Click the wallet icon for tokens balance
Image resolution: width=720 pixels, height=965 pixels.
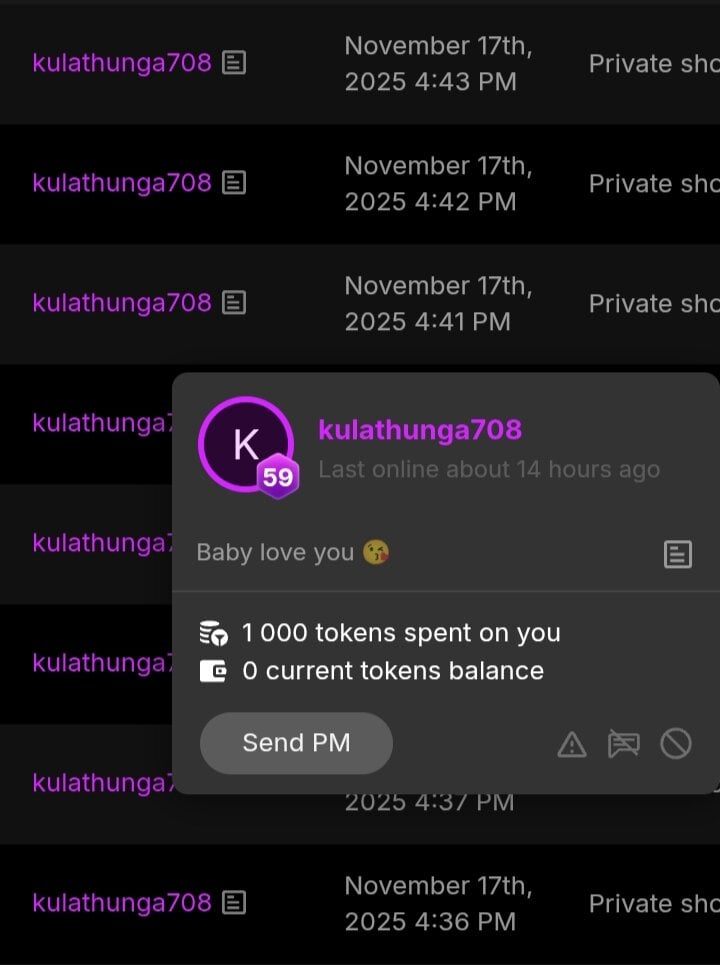[x=214, y=671]
